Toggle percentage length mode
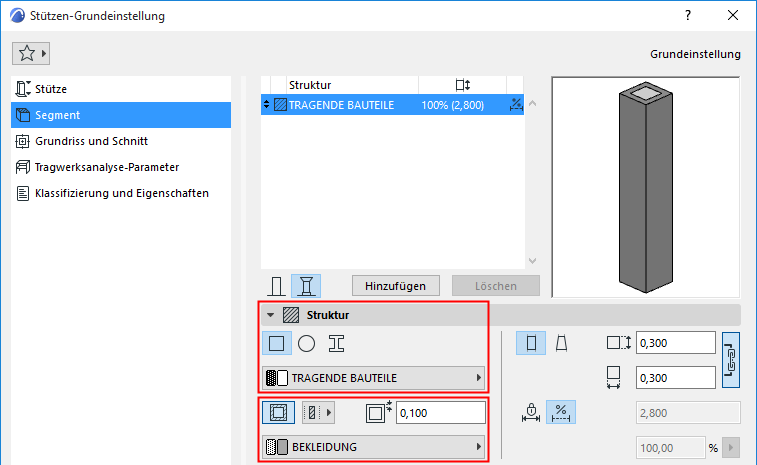 point(561,412)
